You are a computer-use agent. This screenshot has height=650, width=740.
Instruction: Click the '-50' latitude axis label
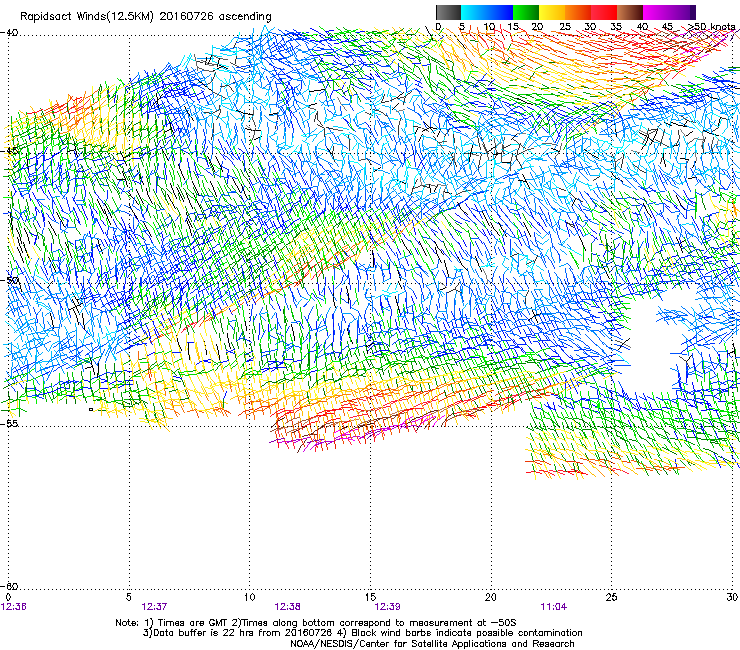(x=9, y=280)
